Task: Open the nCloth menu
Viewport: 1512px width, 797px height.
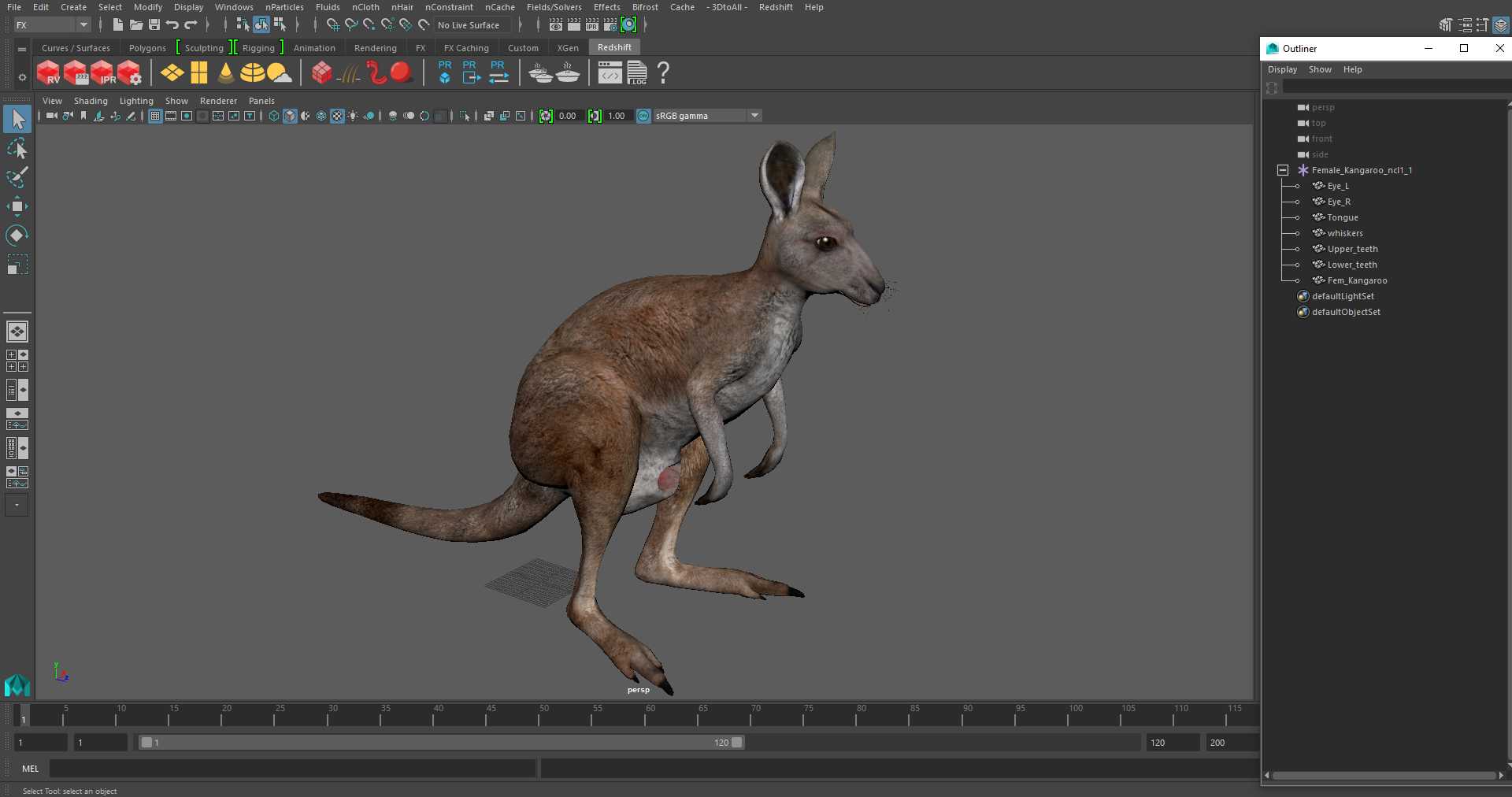Action: (365, 7)
